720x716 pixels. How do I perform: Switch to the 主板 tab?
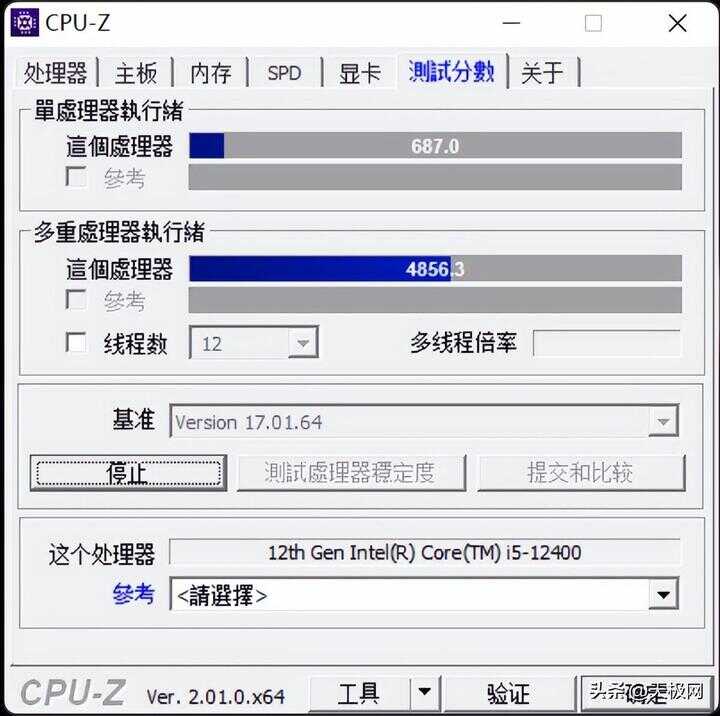tap(136, 73)
